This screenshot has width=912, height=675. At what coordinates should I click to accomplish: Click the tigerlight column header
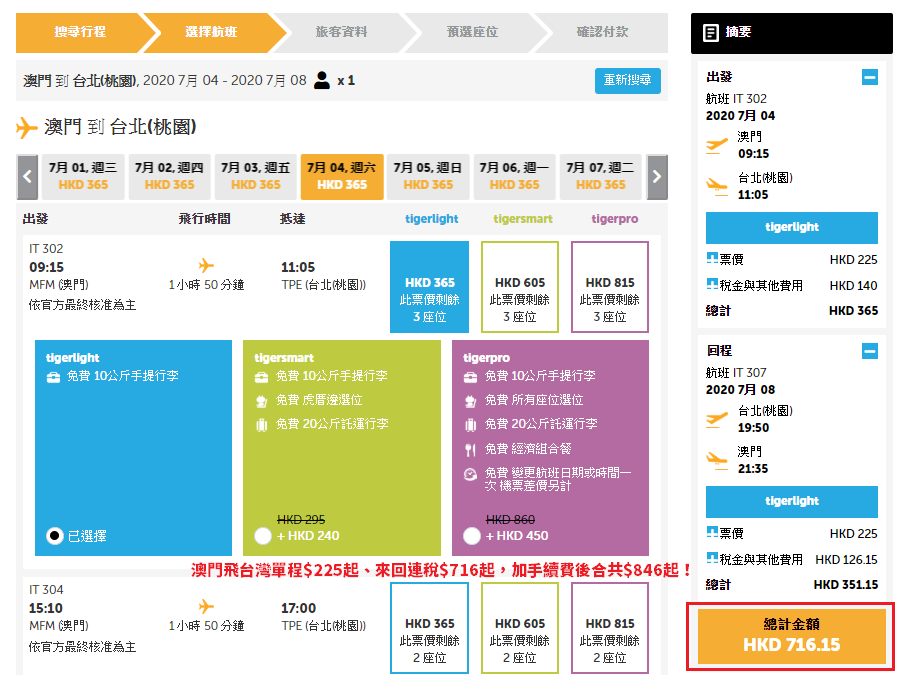point(432,219)
